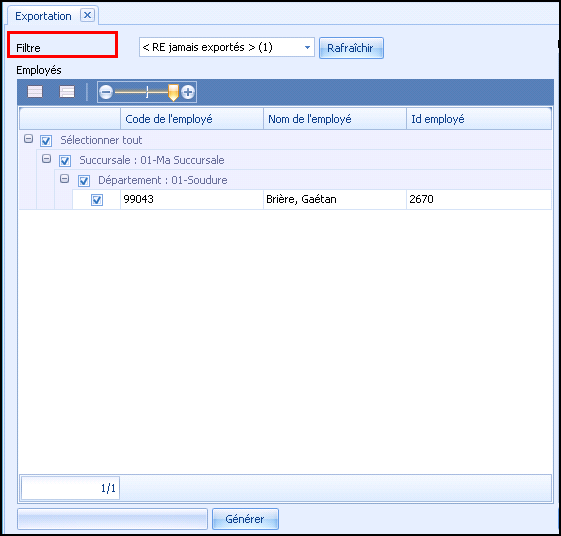Viewport: 561px width, 536px height.
Task: Click the zoom in plus icon
Action: pos(188,92)
